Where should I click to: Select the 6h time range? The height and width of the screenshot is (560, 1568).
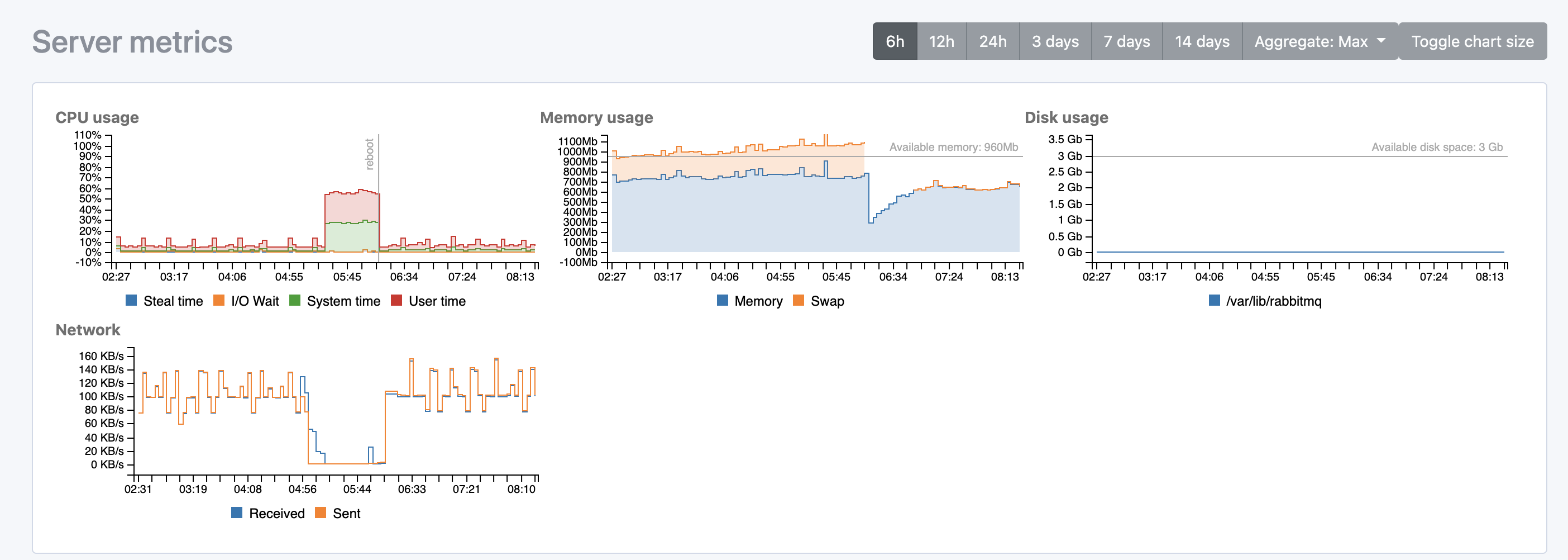point(894,41)
